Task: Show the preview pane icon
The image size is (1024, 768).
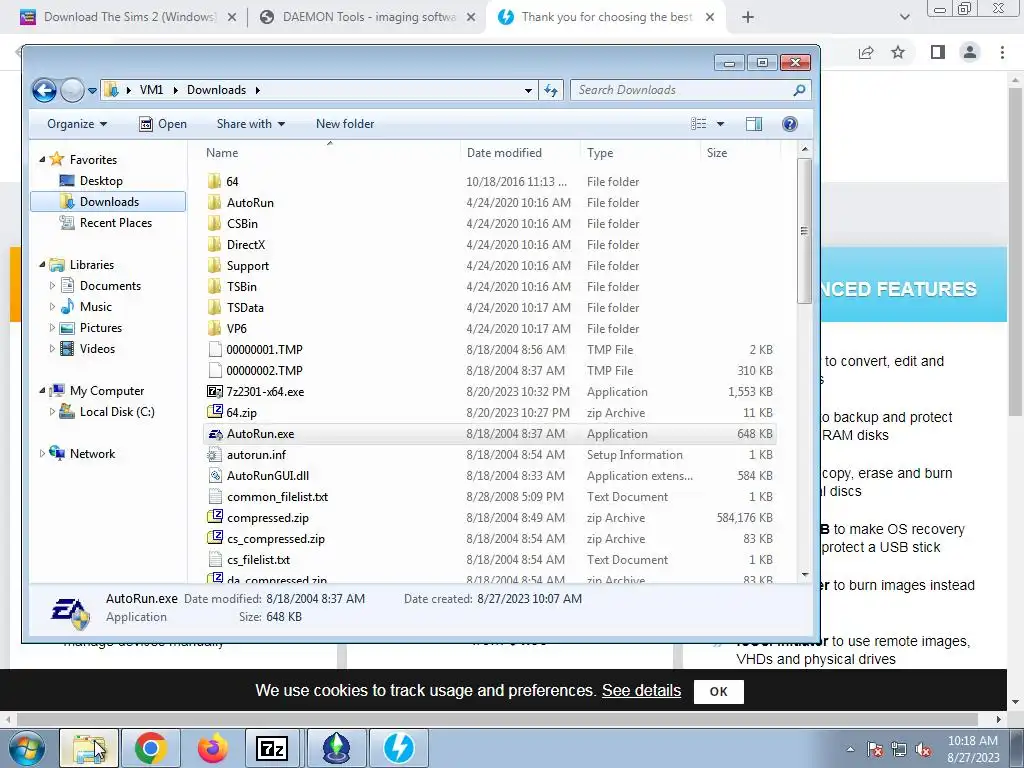Action: pos(754,123)
